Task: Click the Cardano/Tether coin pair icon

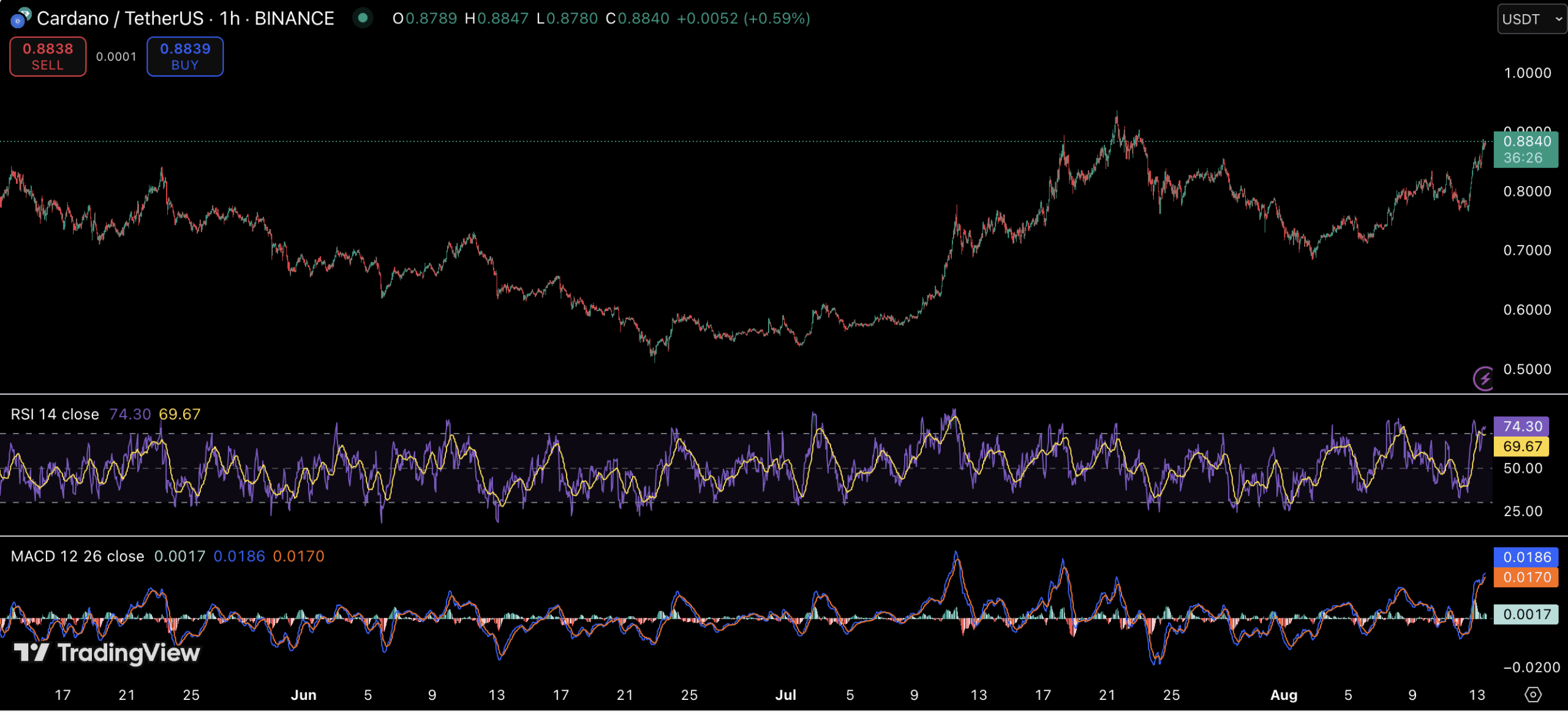Action: 20,18
